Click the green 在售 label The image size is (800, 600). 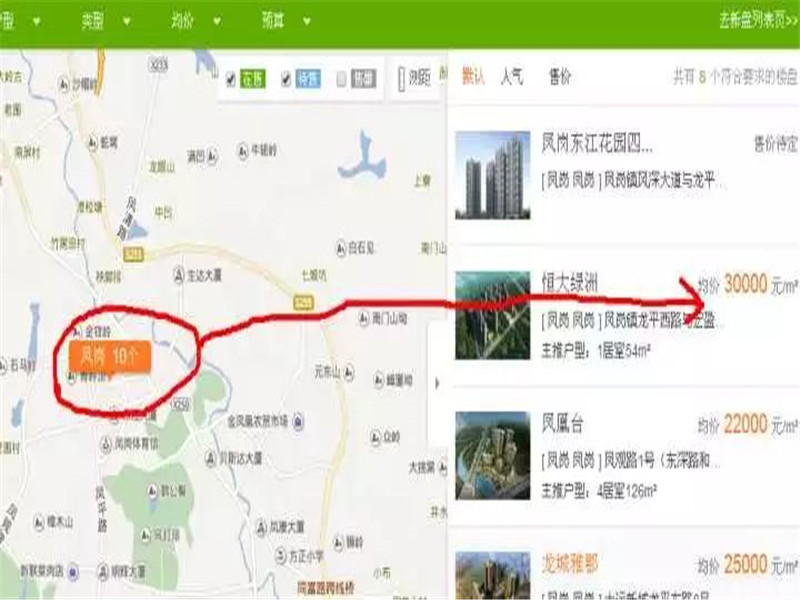253,79
